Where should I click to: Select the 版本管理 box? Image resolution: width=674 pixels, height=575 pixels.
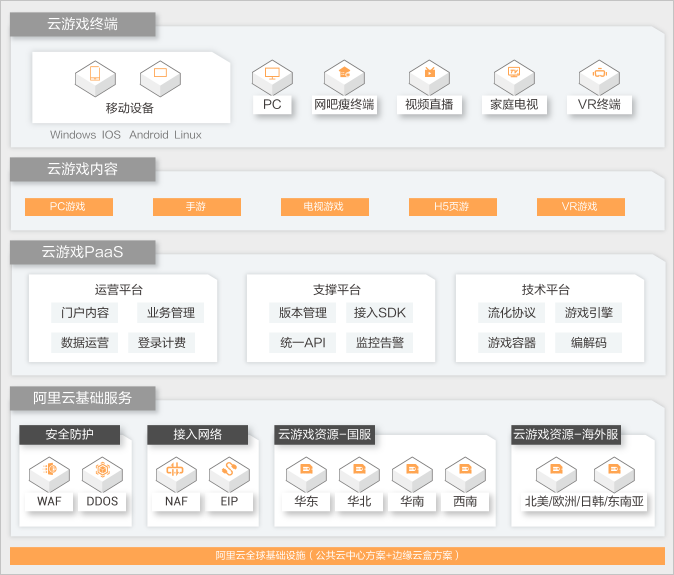[303, 313]
